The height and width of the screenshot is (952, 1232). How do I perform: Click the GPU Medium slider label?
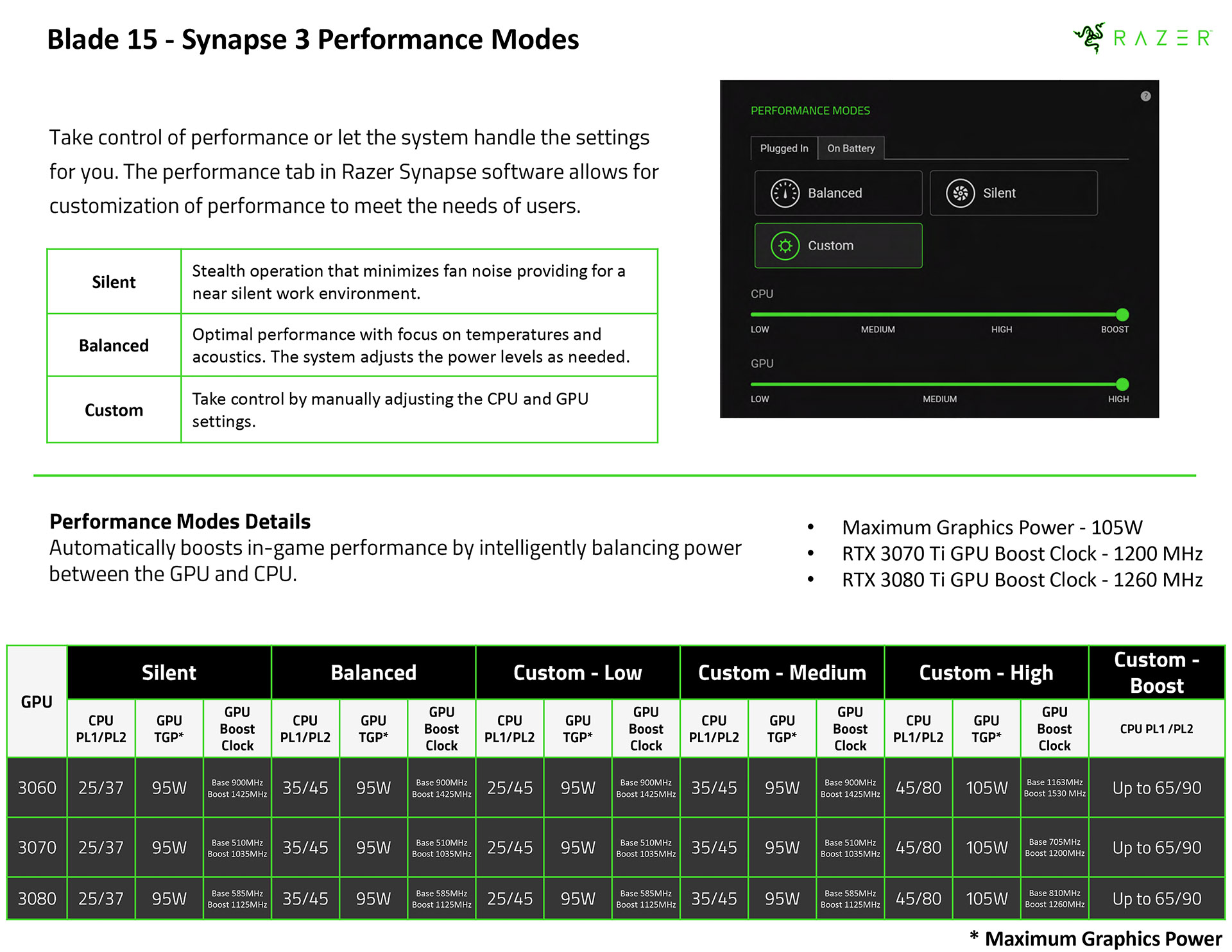939,399
